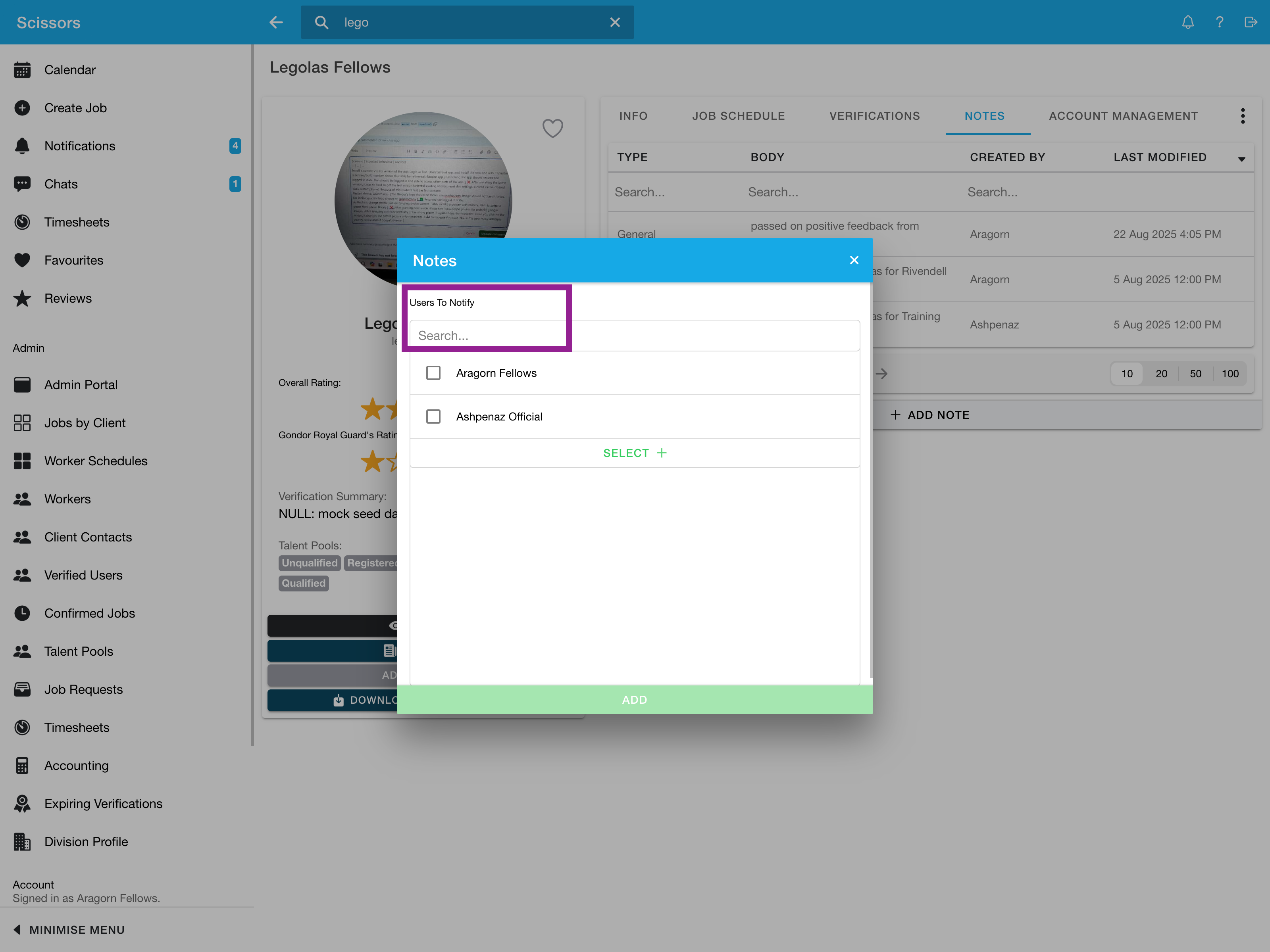Tick the Ashpenaz Official checkbox
1270x952 pixels.
click(x=433, y=416)
